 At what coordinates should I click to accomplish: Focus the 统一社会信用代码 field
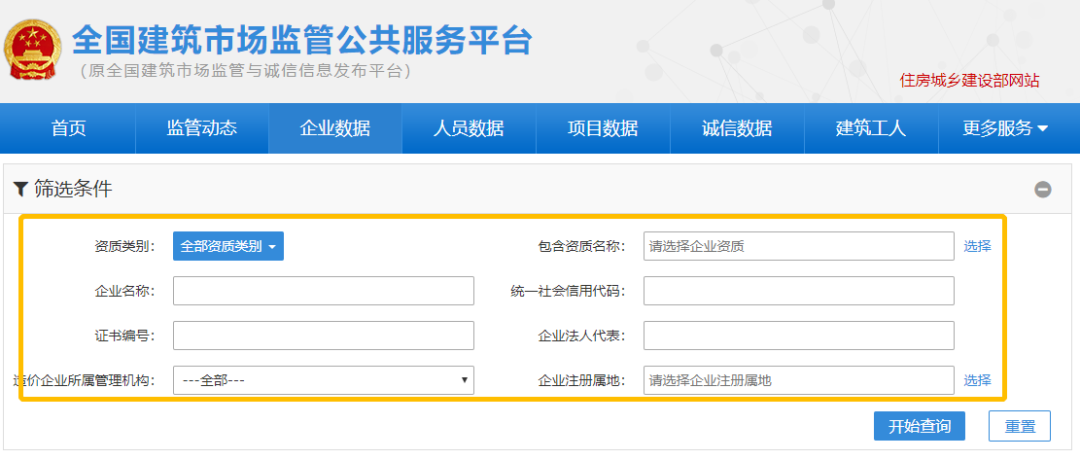pyautogui.click(x=799, y=291)
